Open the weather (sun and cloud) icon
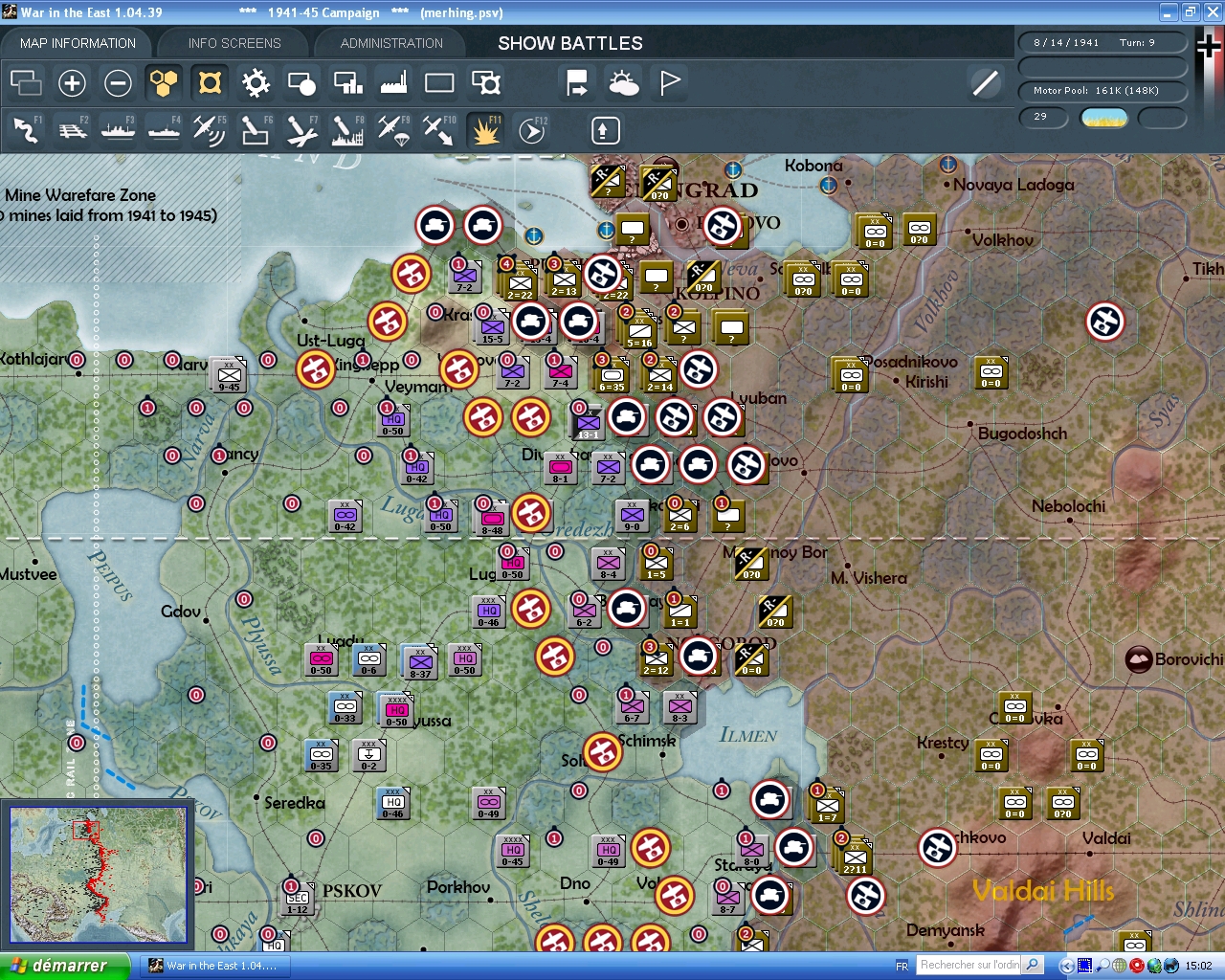Screen dimensions: 1225x980 tap(624, 83)
